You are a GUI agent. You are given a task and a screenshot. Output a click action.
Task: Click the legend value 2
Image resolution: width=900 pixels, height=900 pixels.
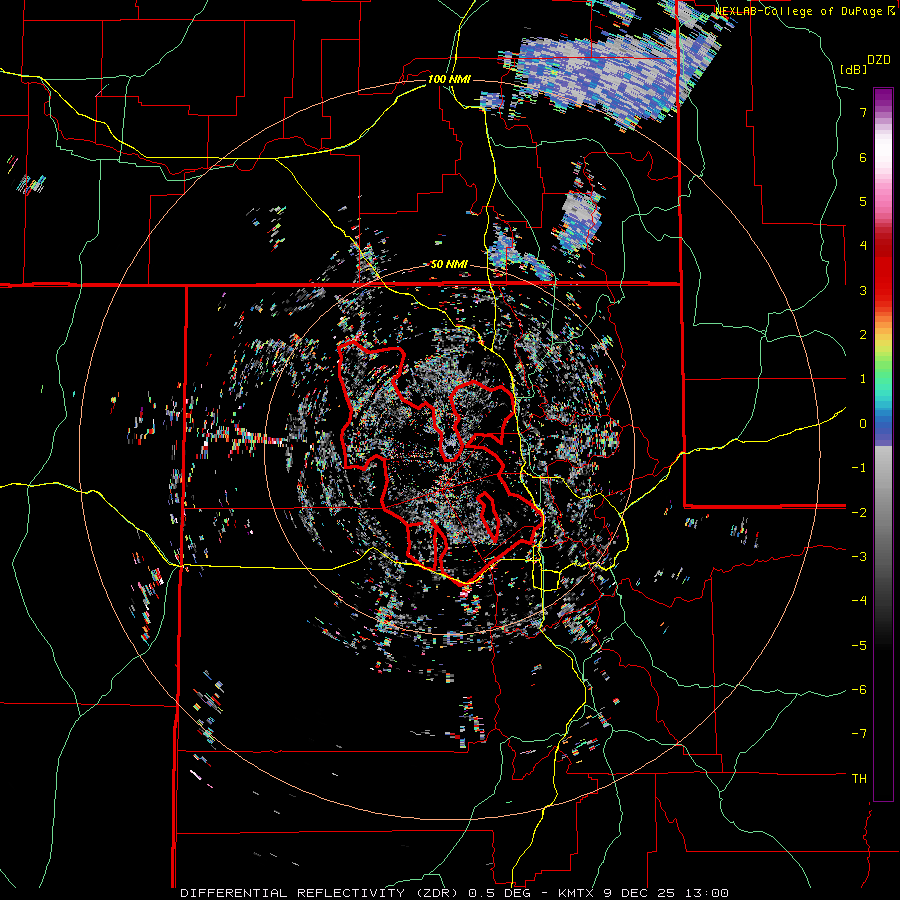[863, 335]
